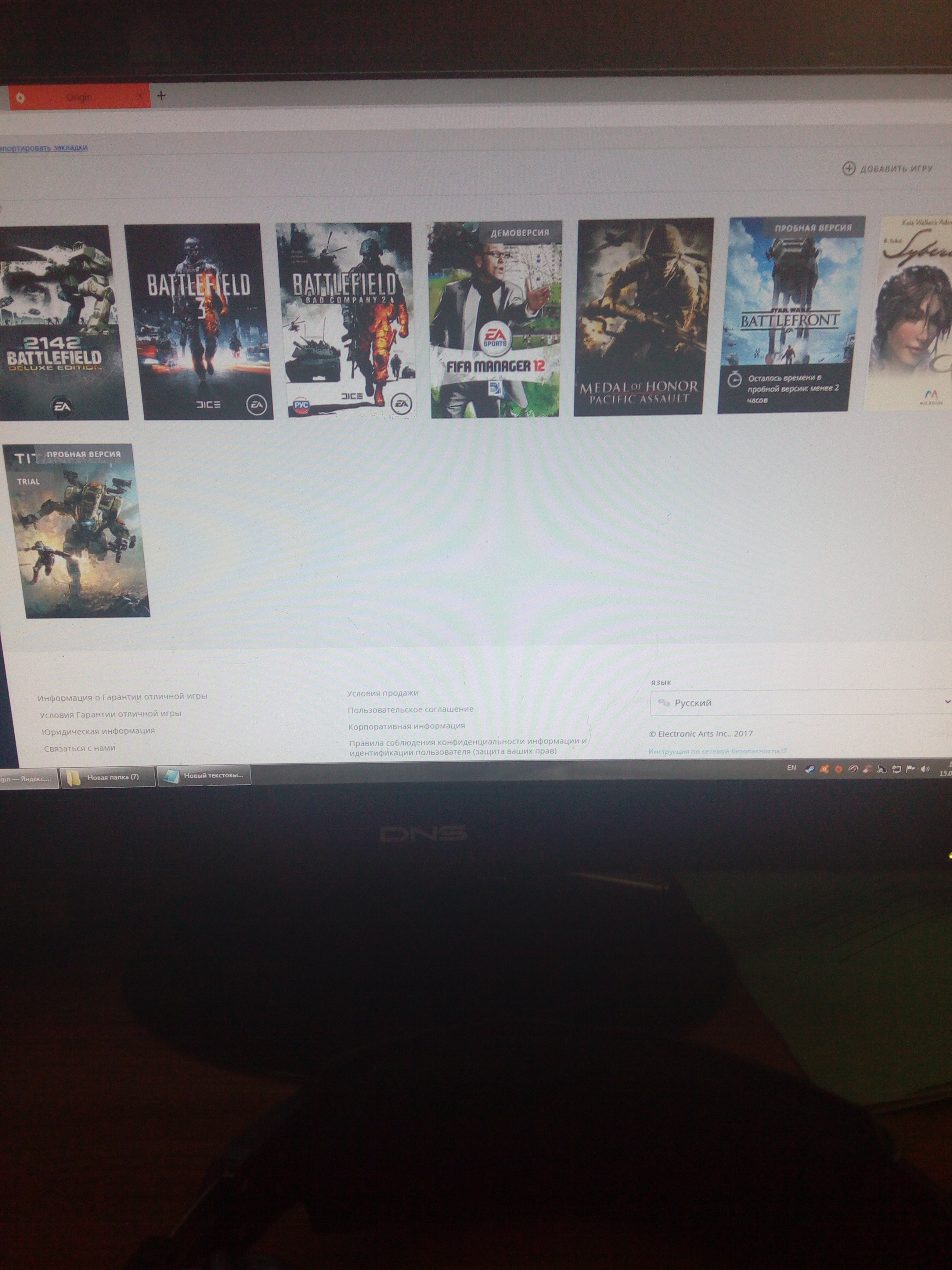The width and height of the screenshot is (952, 1270).
Task: Open the FIFA Manager 12 demo tile
Action: (495, 319)
